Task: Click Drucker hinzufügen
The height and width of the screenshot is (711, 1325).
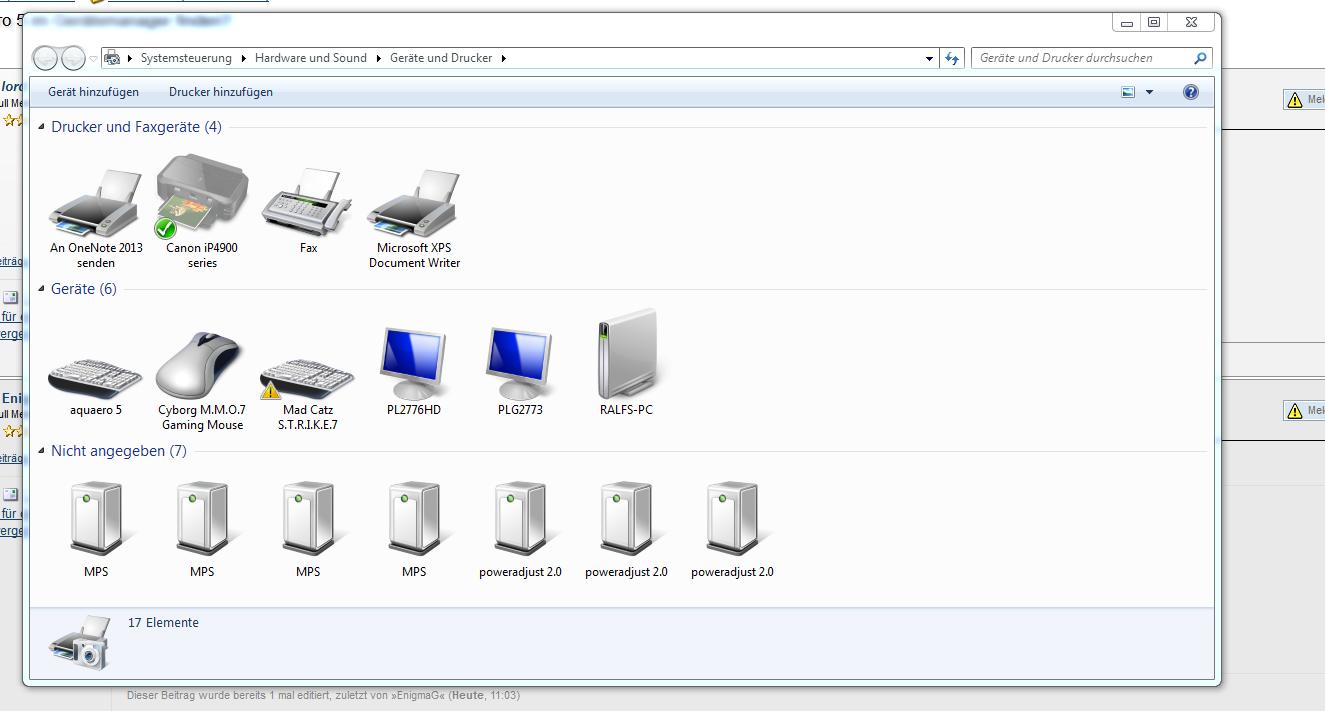Action: tap(221, 92)
